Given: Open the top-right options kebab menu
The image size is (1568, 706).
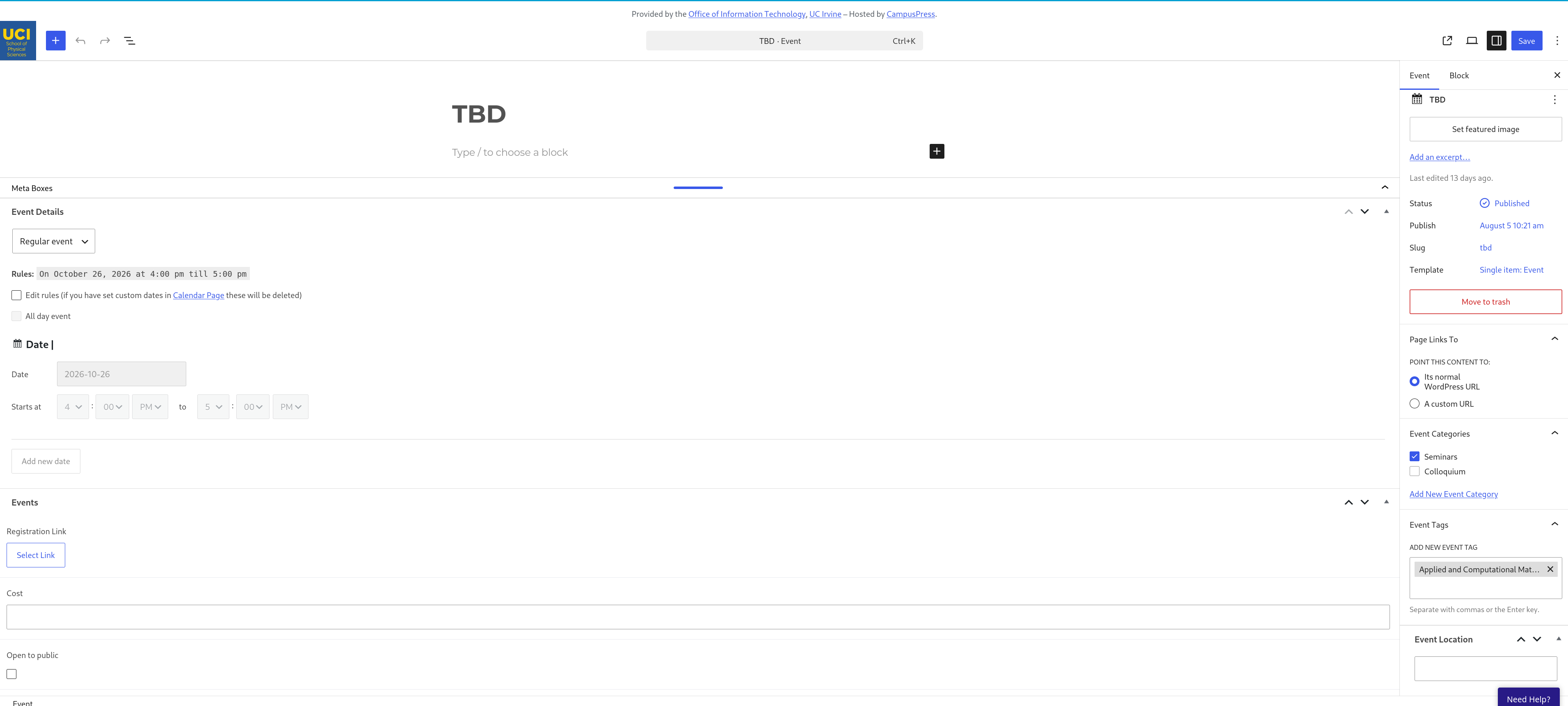Looking at the screenshot, I should pos(1557,41).
